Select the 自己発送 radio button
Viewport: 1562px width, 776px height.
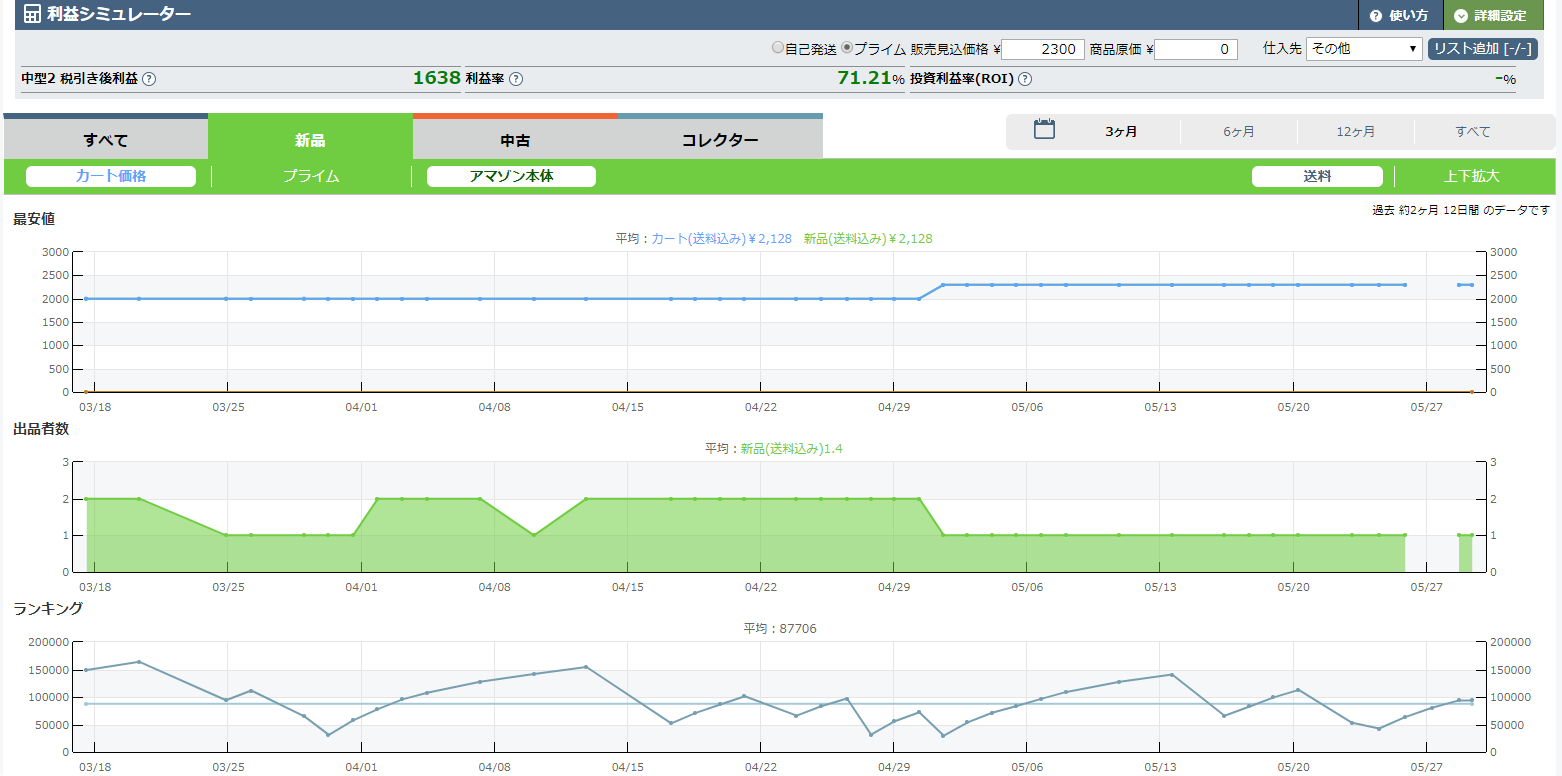[x=778, y=48]
